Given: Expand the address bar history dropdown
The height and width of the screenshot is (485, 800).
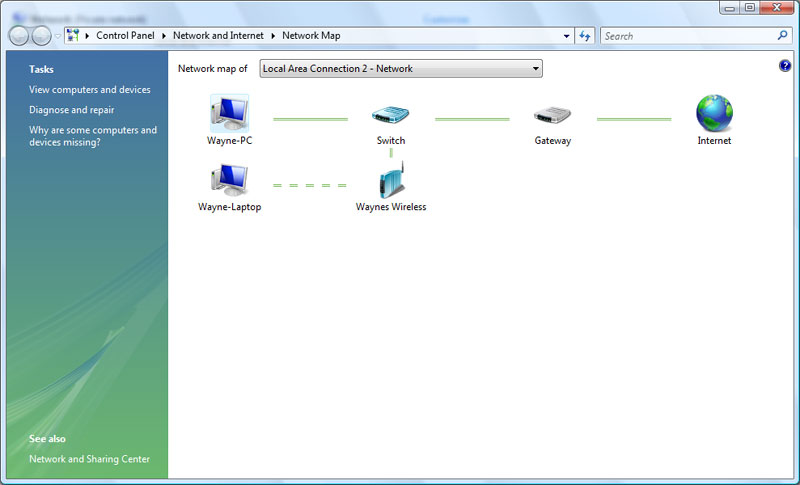Looking at the screenshot, I should 566,36.
